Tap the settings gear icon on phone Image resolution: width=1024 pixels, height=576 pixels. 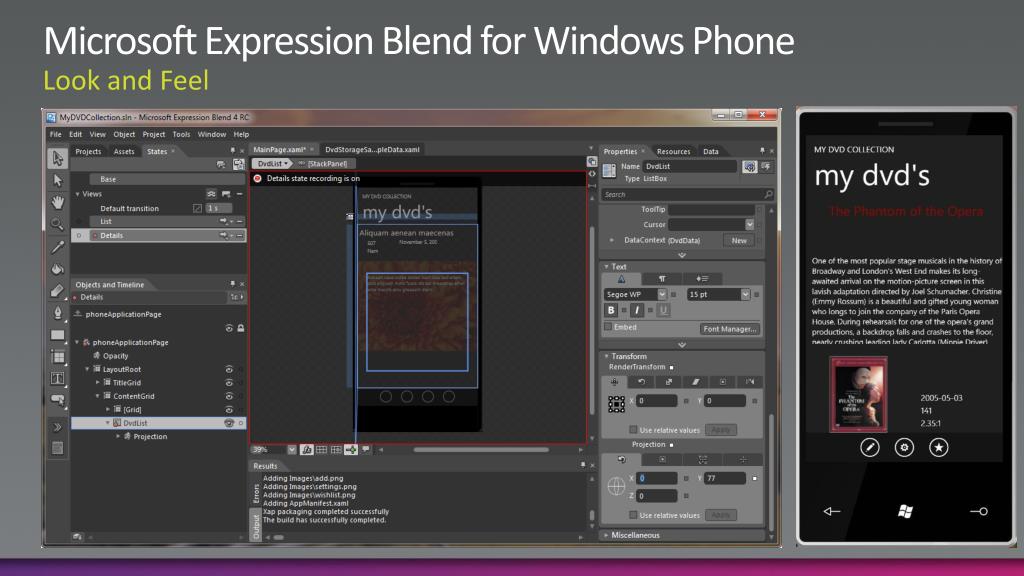click(904, 447)
